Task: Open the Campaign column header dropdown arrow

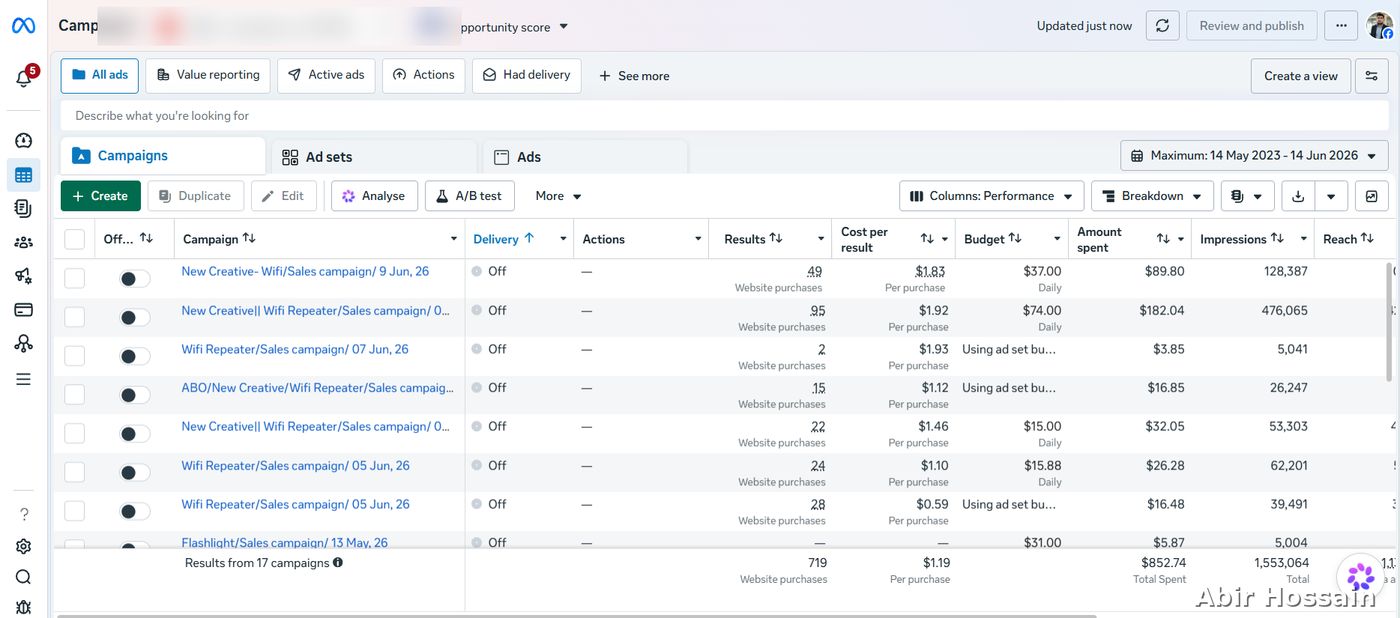Action: tap(456, 239)
